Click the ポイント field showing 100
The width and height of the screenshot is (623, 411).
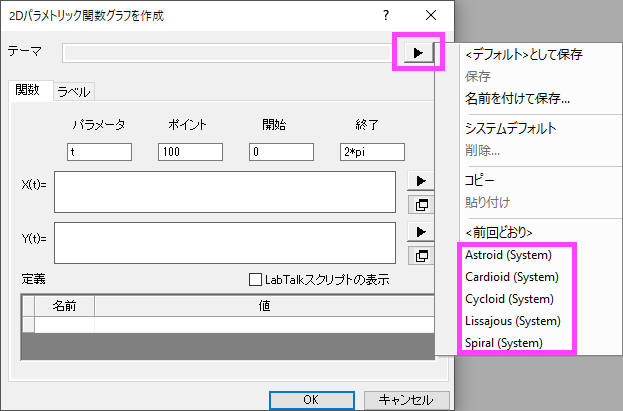coord(190,152)
